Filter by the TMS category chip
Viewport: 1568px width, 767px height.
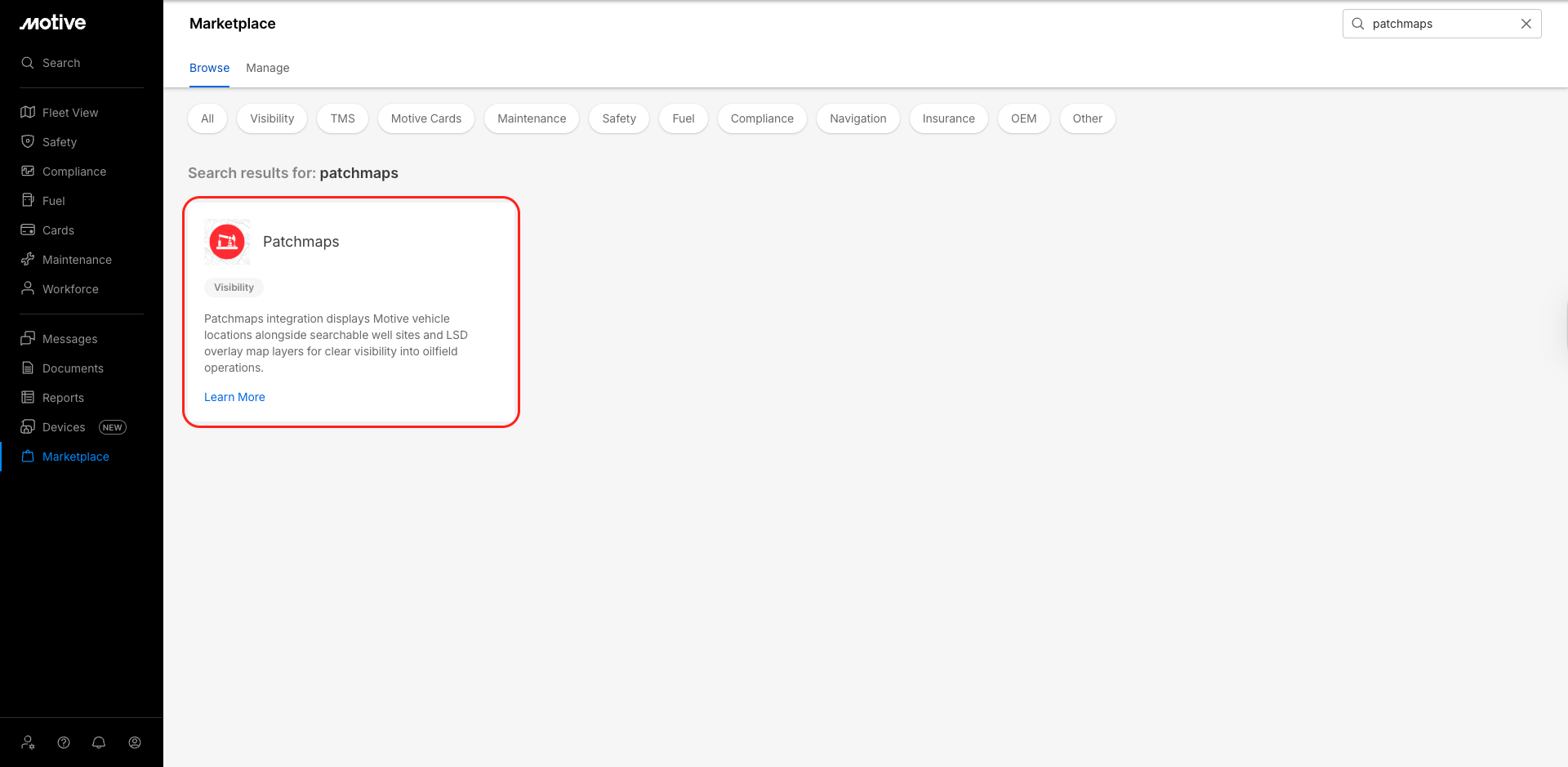(x=343, y=118)
